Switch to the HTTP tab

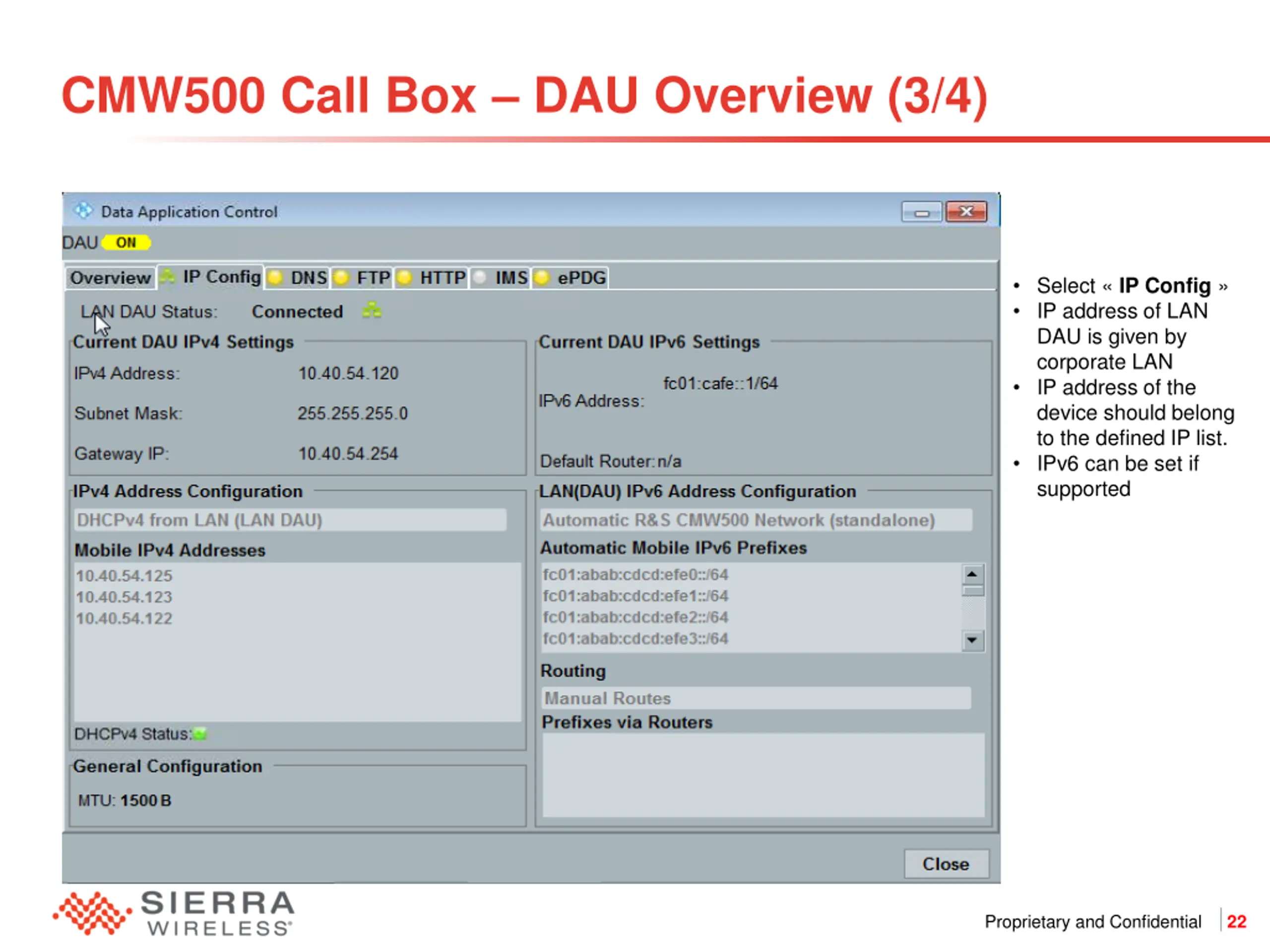pos(431,278)
